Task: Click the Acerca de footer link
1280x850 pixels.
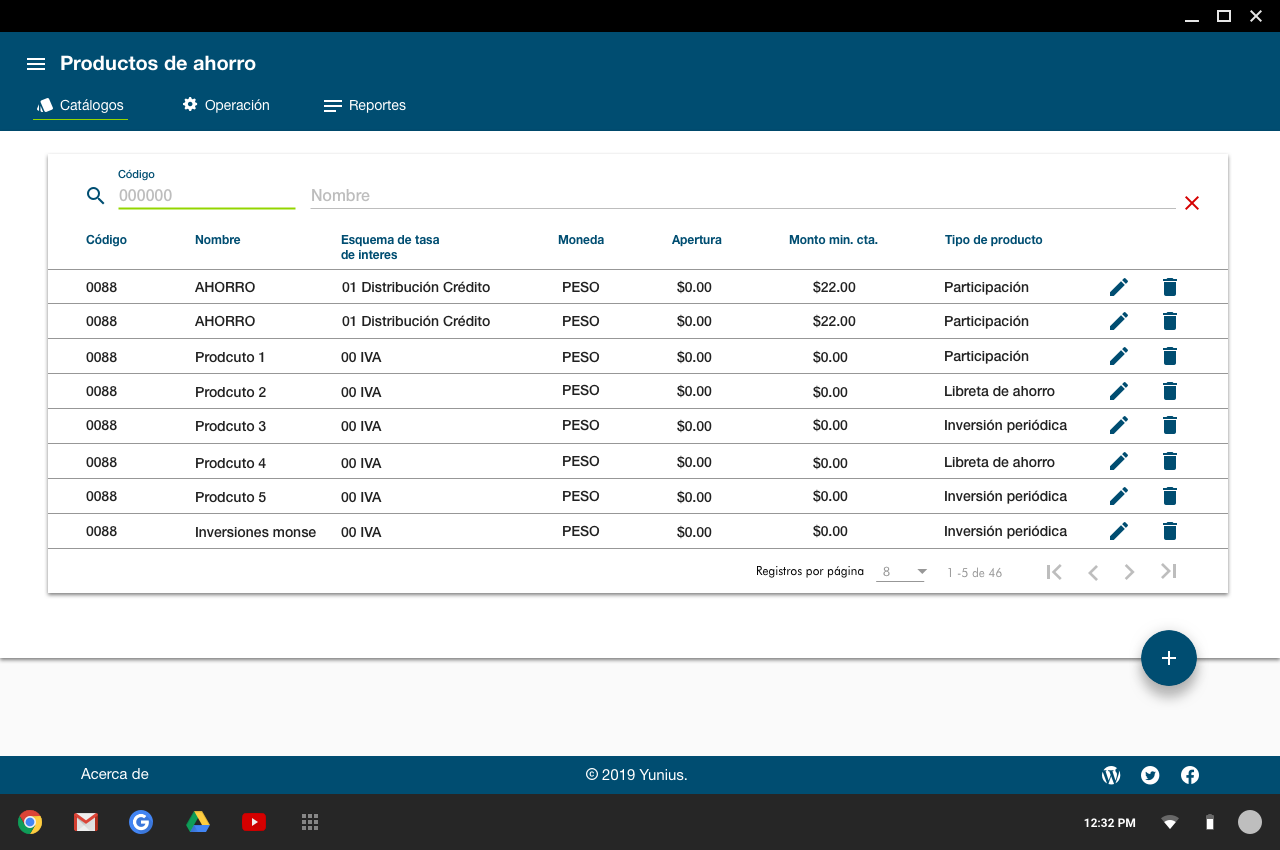Action: click(x=115, y=774)
